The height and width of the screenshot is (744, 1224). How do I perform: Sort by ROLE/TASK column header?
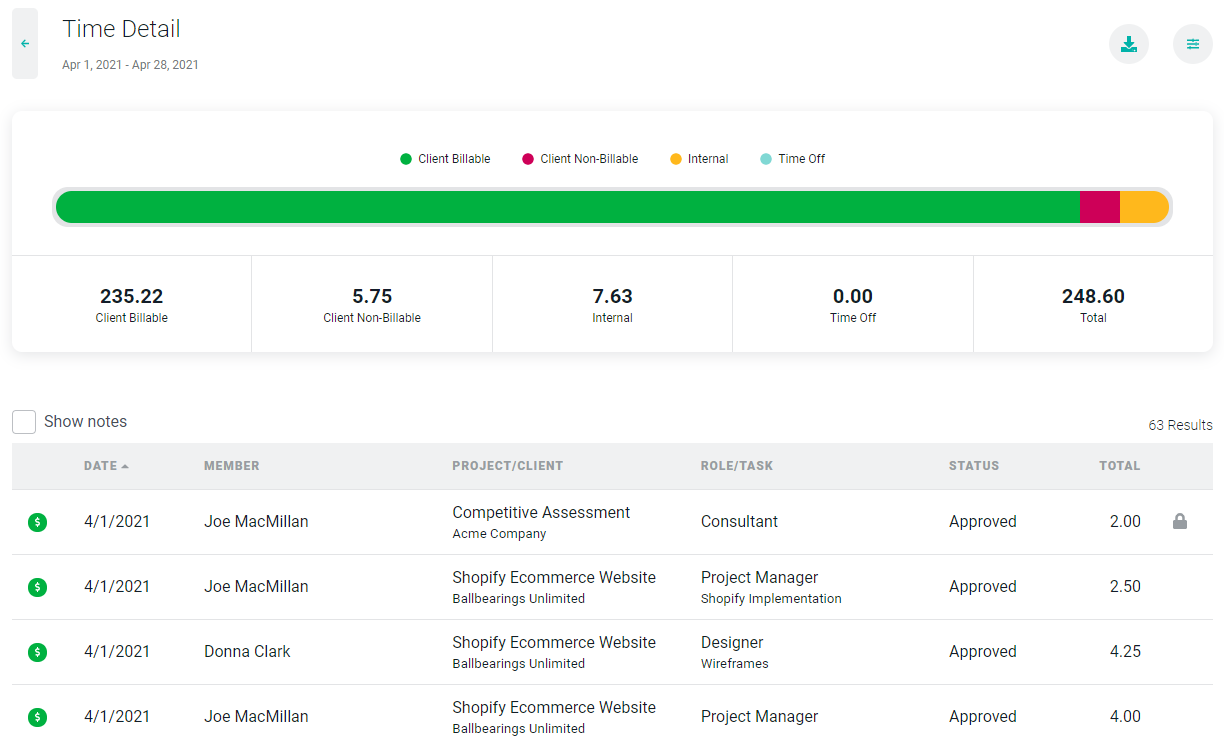click(737, 466)
